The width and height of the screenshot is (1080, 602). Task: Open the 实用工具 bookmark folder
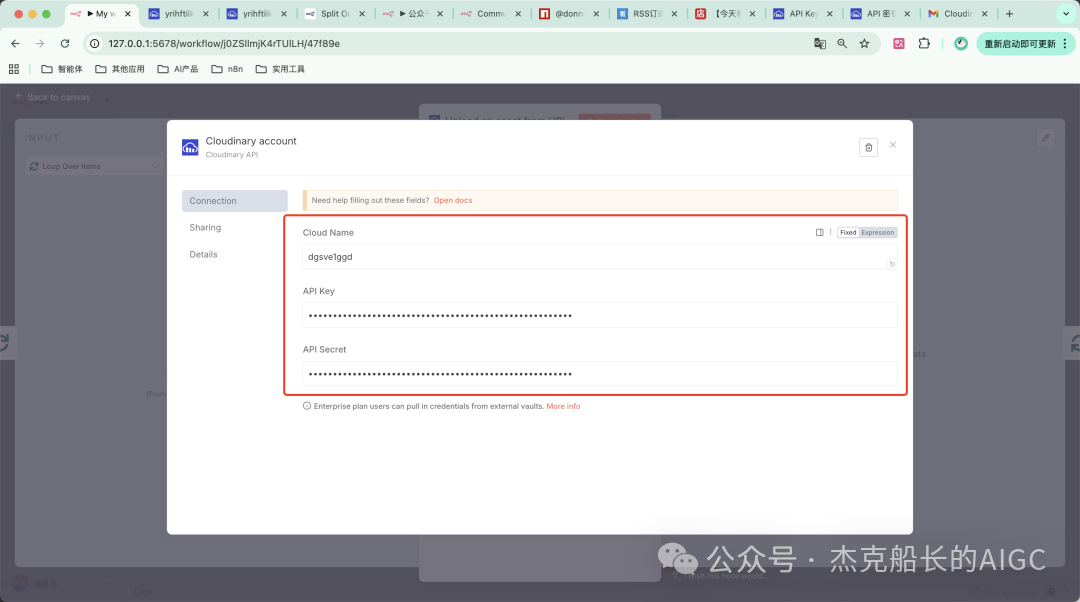click(x=280, y=69)
